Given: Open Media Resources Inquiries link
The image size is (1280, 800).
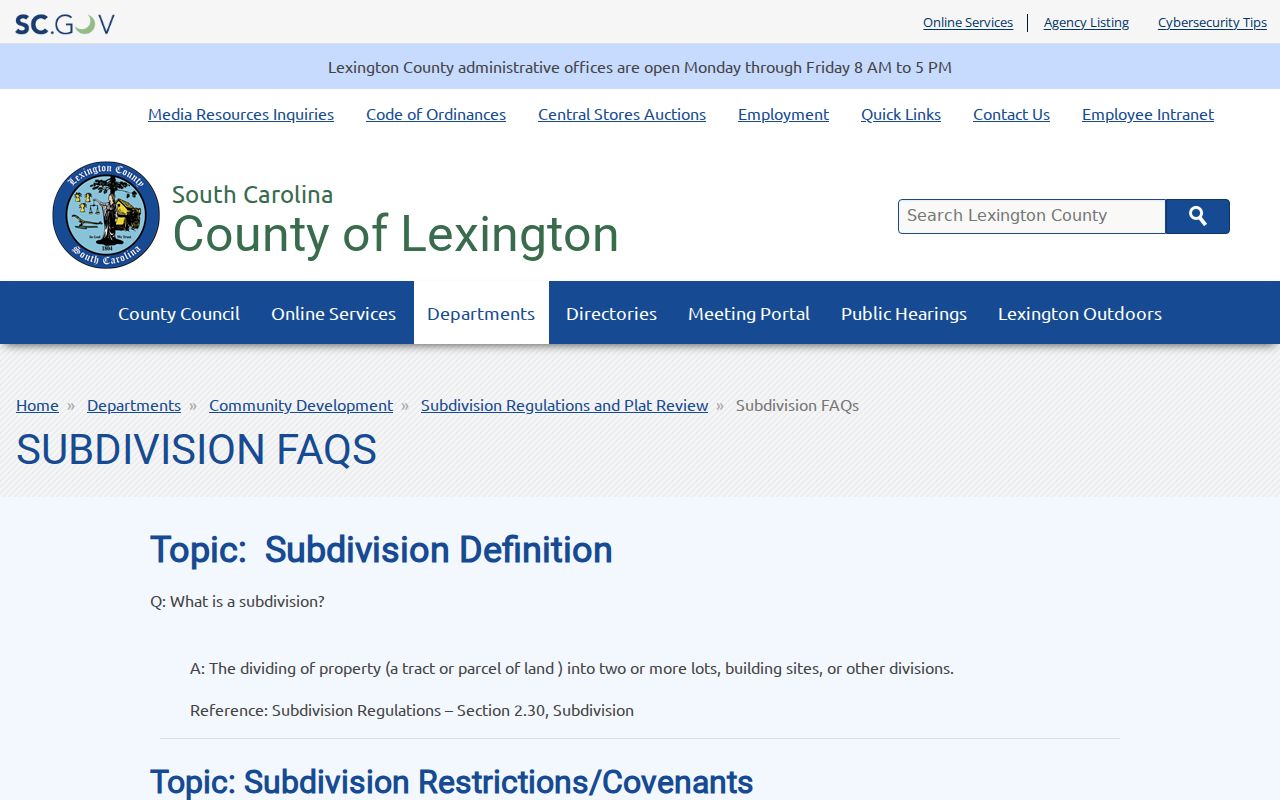Looking at the screenshot, I should point(241,114).
